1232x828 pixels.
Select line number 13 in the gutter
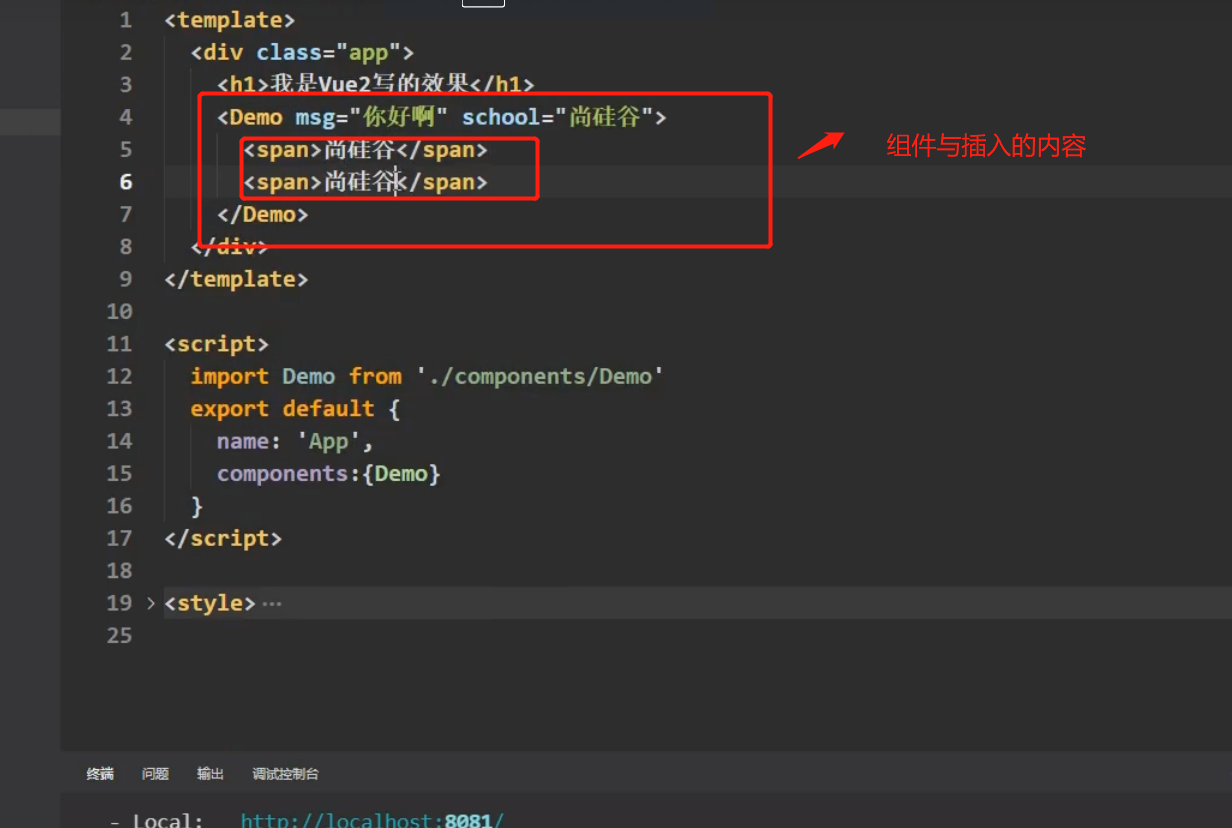[119, 409]
